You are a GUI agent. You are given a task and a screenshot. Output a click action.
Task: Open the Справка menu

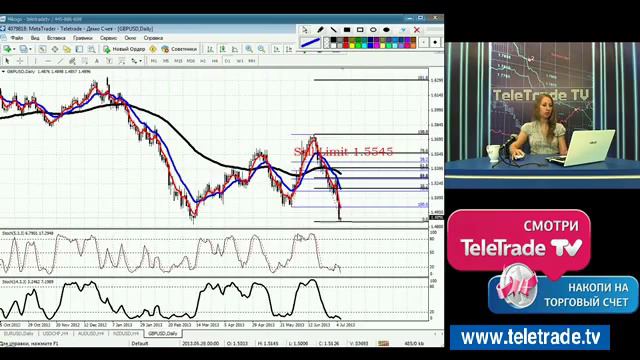tap(153, 38)
